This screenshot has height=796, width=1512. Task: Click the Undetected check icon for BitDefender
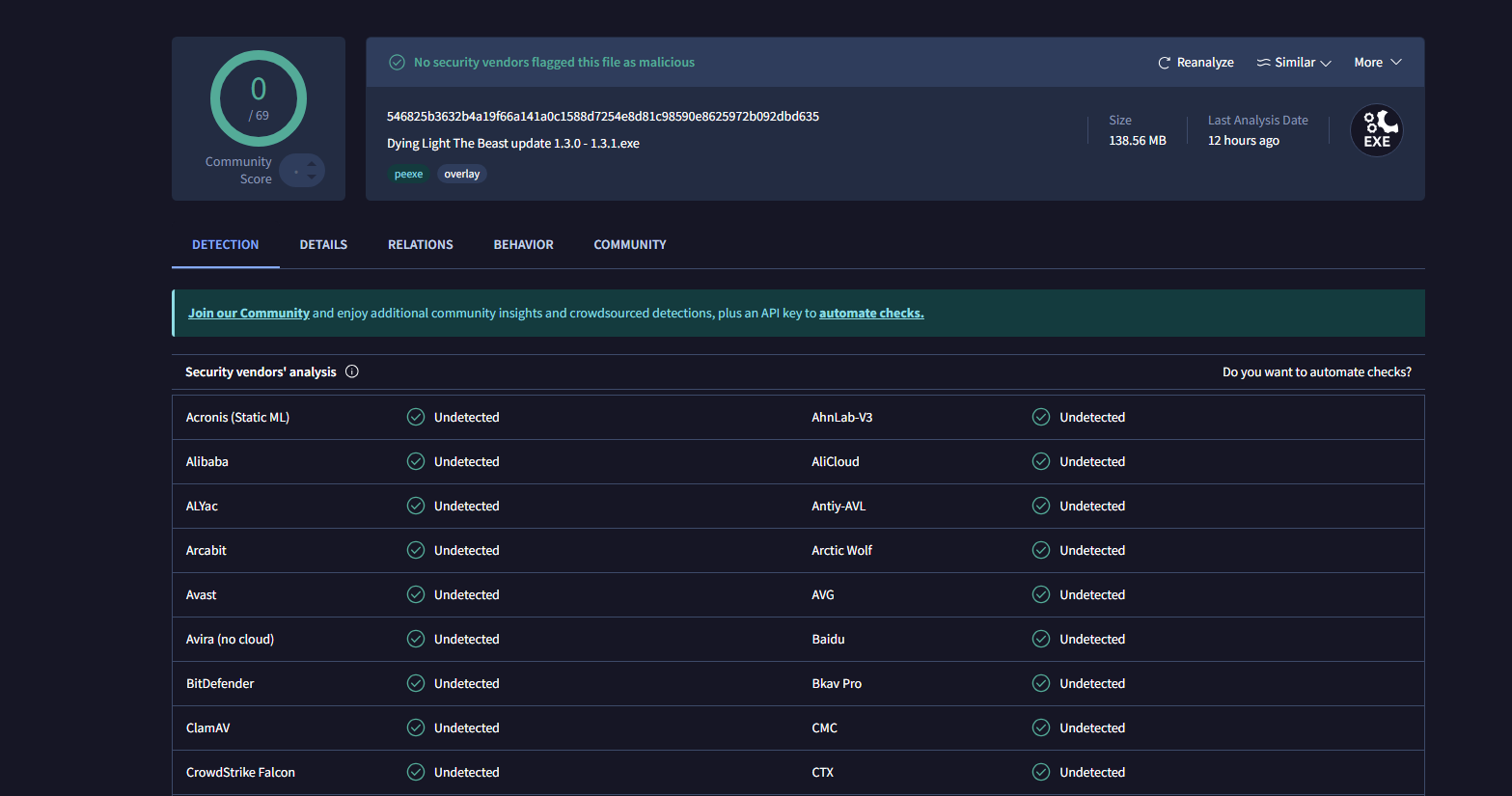(416, 683)
